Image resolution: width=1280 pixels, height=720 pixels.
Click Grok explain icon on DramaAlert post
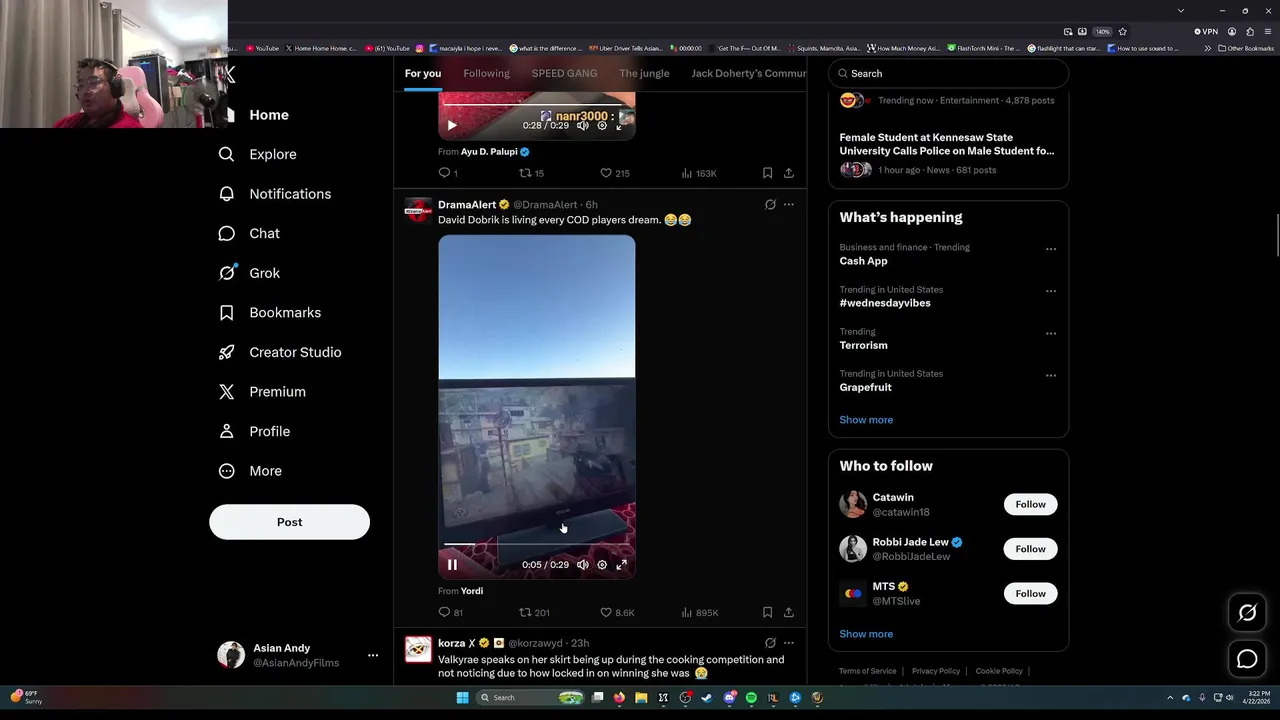[770, 204]
